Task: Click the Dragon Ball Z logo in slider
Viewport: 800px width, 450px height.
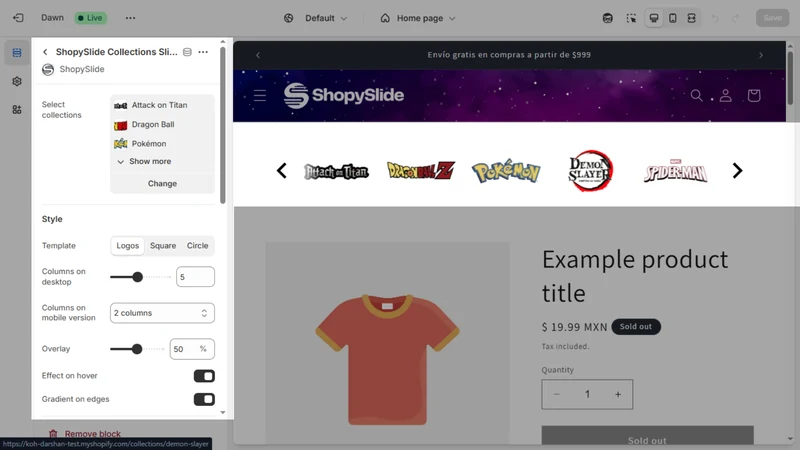Action: point(420,170)
